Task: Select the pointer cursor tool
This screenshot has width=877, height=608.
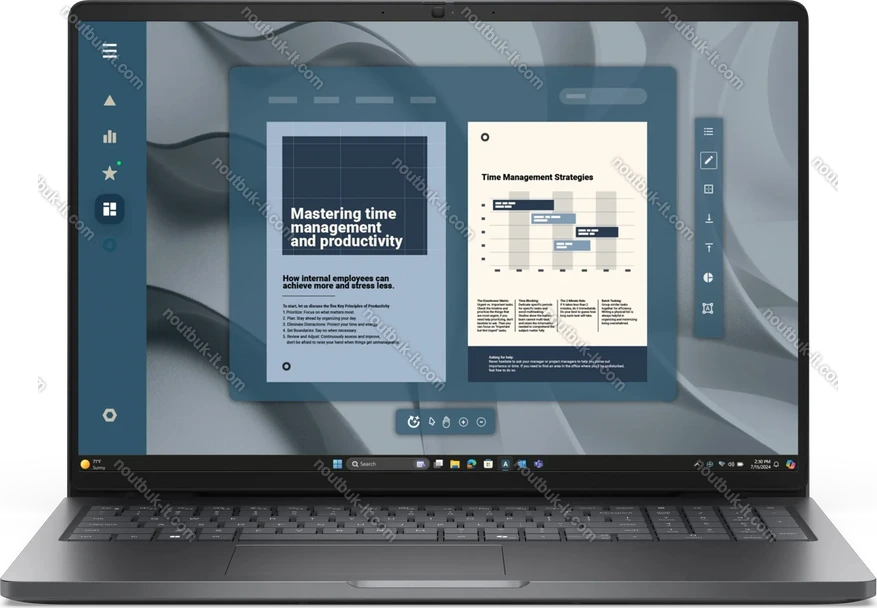Action: 432,422
